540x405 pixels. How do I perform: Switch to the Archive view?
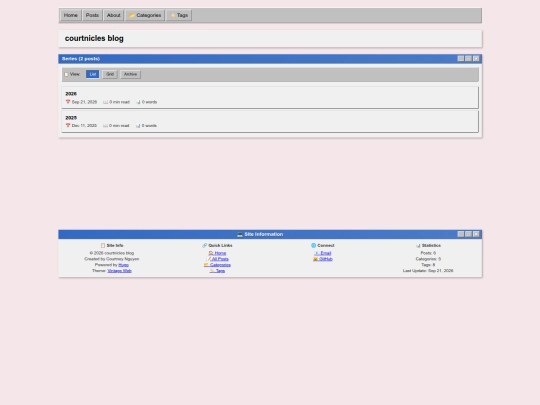[130, 74]
